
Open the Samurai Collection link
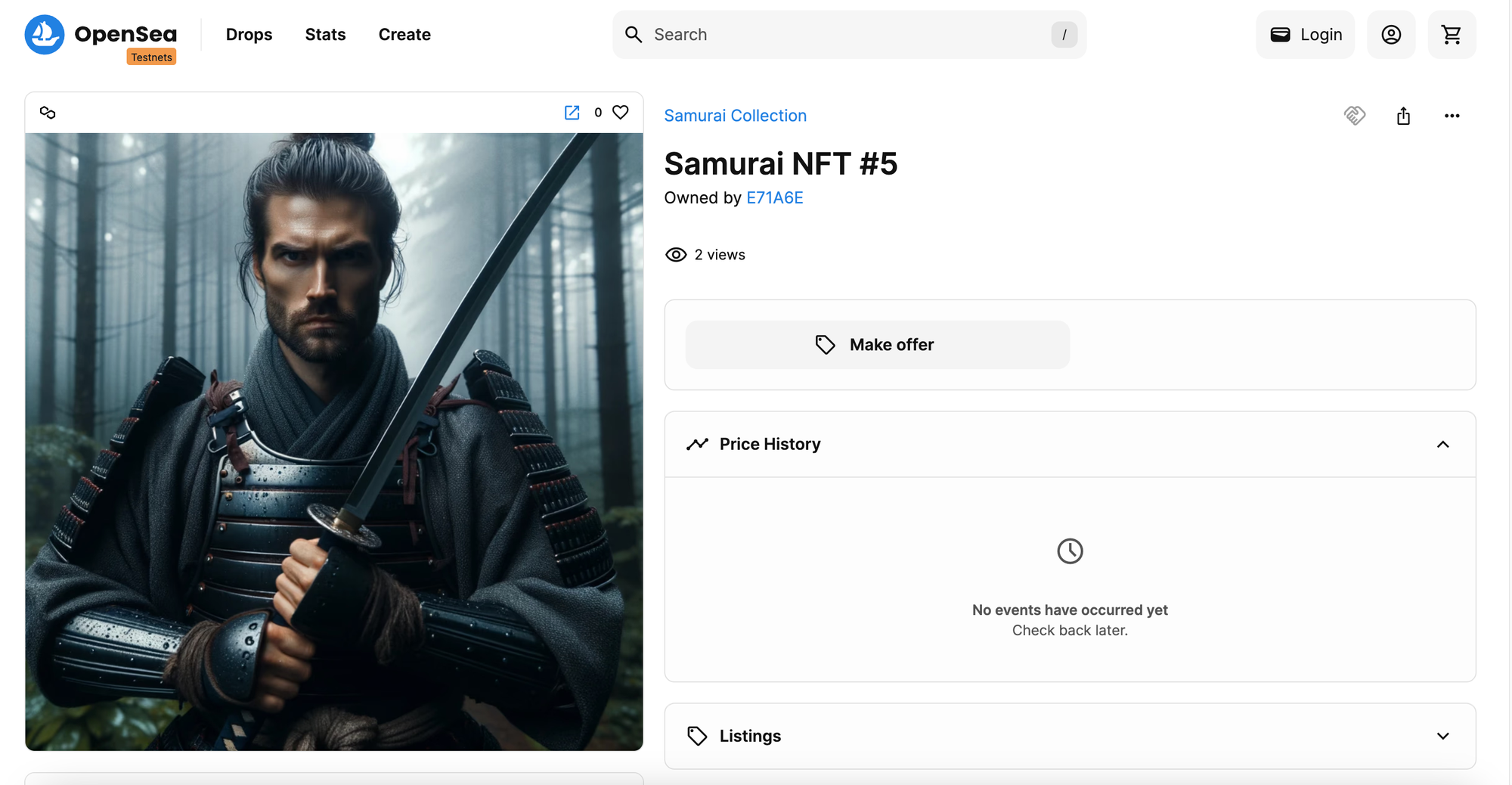click(736, 116)
